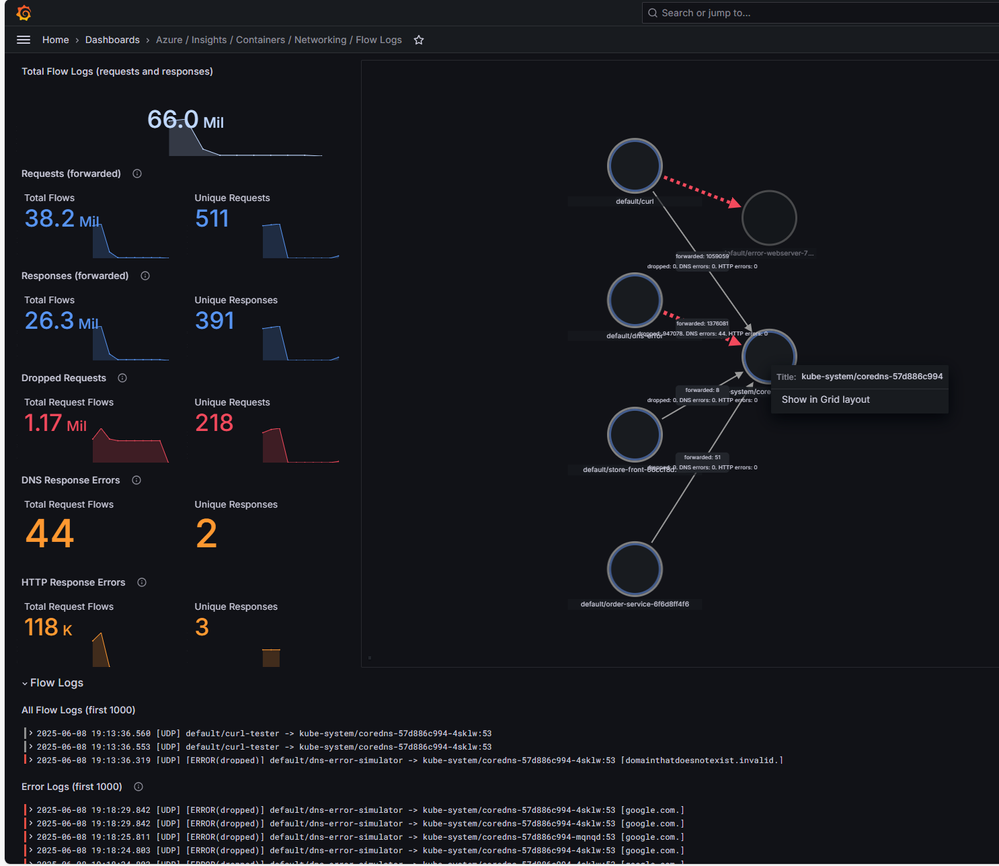999x866 pixels.
Task: Click the Search or jump to field
Action: coord(820,13)
